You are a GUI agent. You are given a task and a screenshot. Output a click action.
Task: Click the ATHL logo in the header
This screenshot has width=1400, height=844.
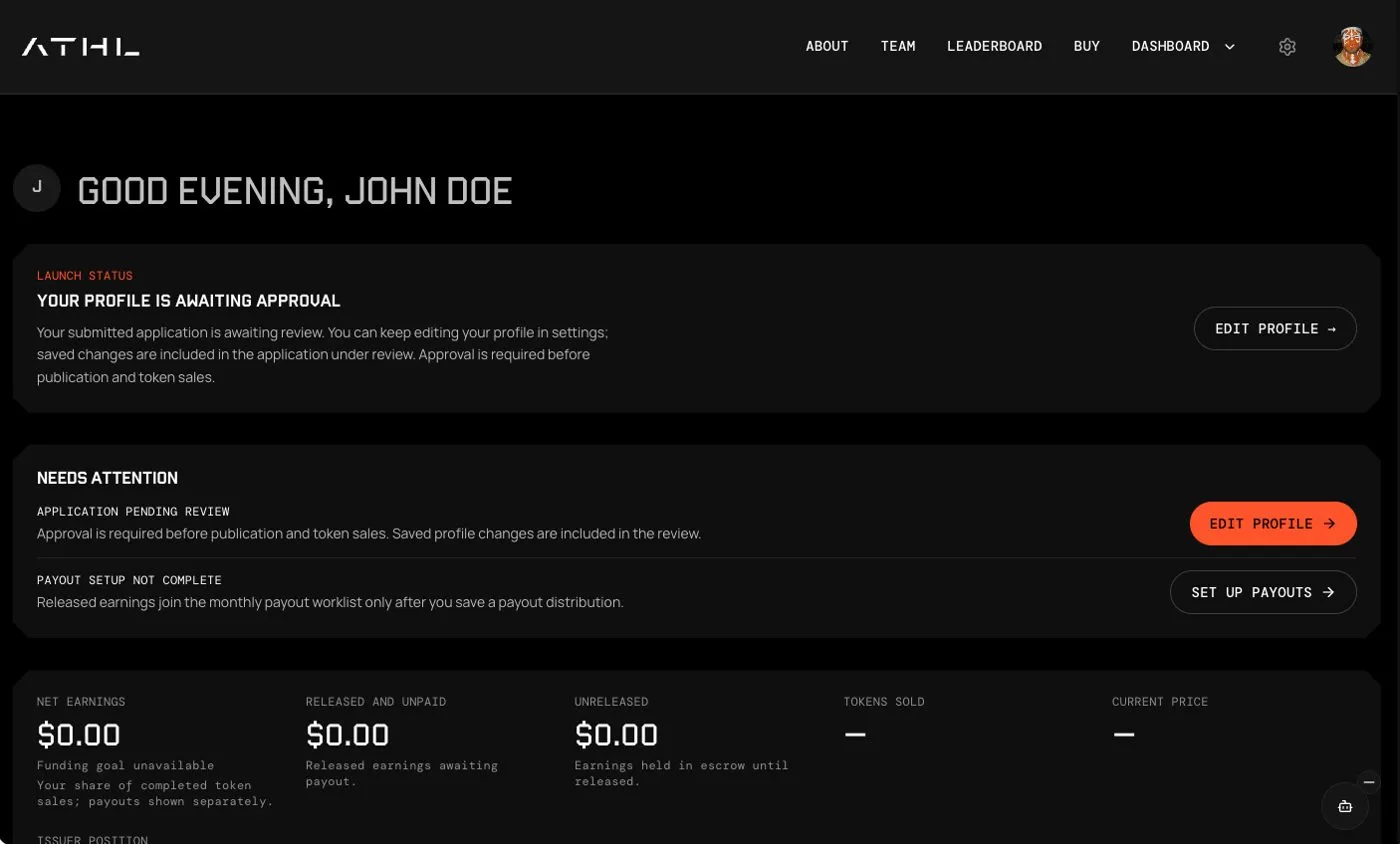pyautogui.click(x=80, y=47)
